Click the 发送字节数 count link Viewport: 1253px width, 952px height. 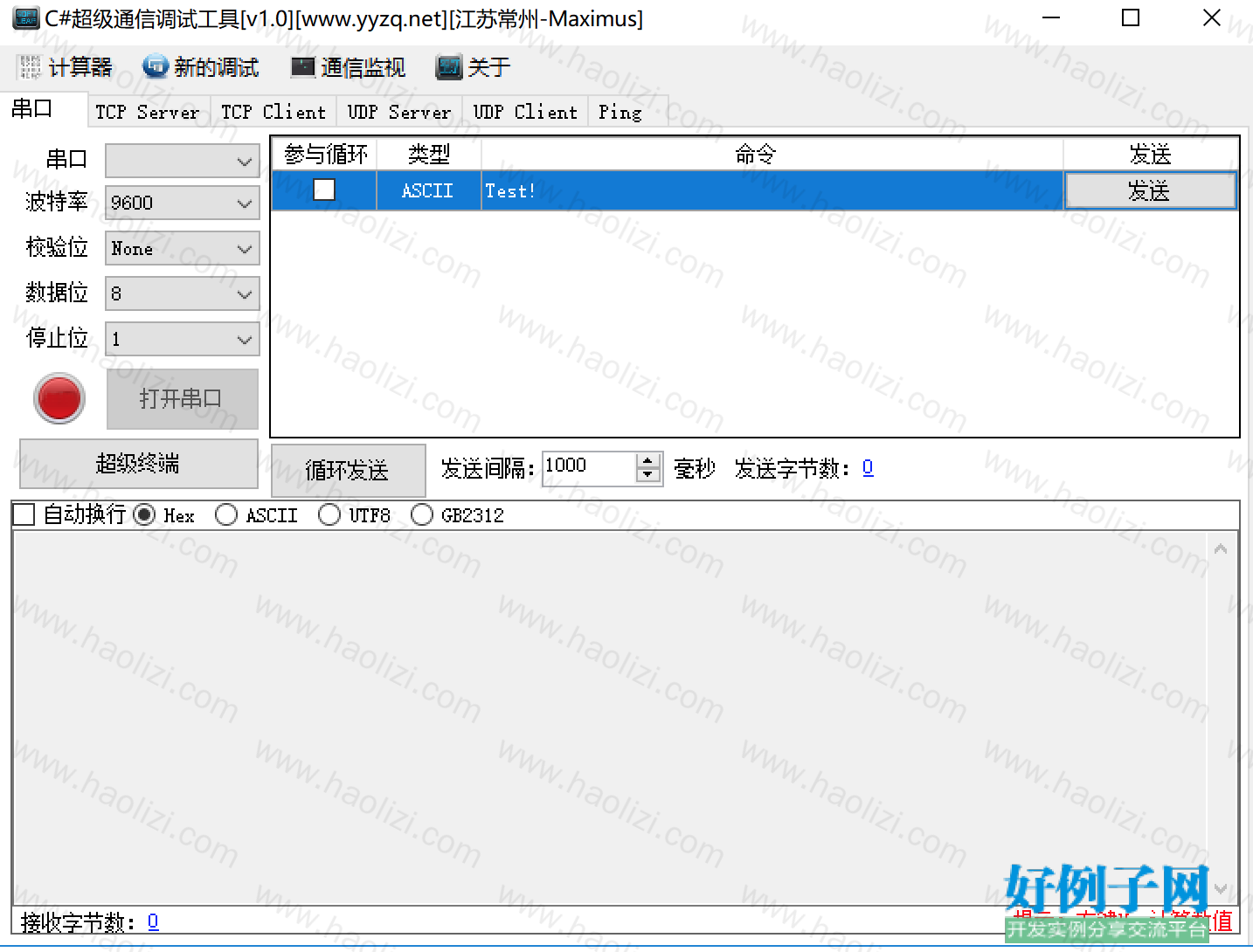coord(868,468)
